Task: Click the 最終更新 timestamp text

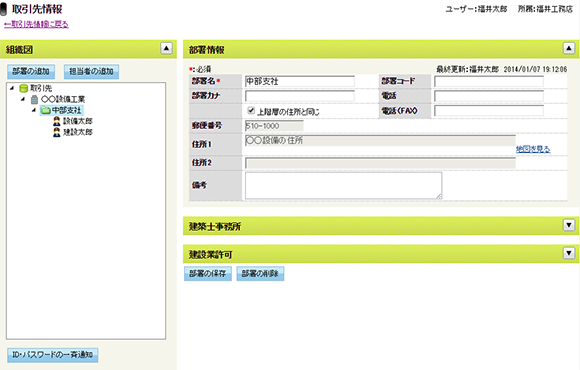Action: tap(502, 69)
